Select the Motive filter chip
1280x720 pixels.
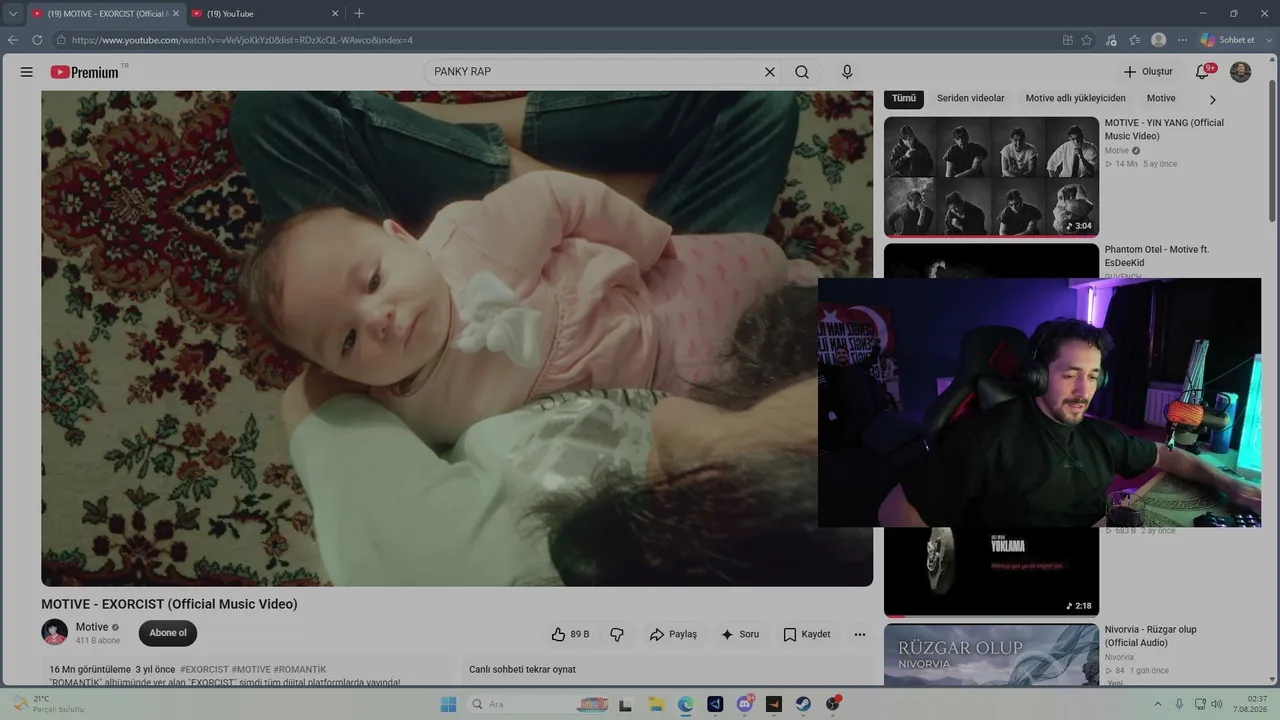[x=1161, y=99]
